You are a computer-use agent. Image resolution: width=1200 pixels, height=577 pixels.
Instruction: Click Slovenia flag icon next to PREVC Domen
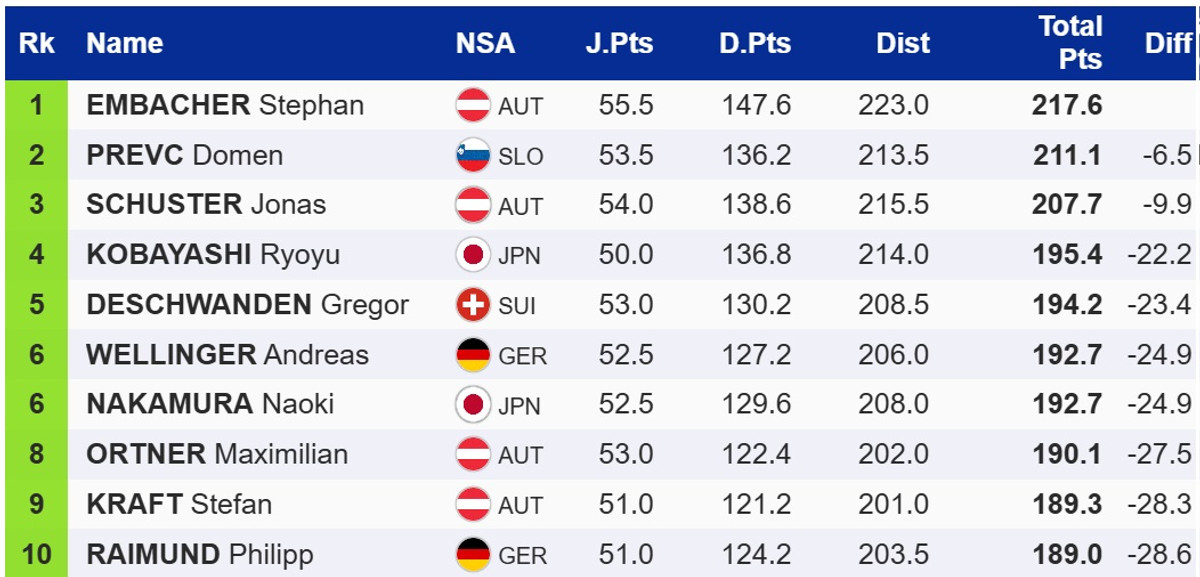tap(473, 155)
